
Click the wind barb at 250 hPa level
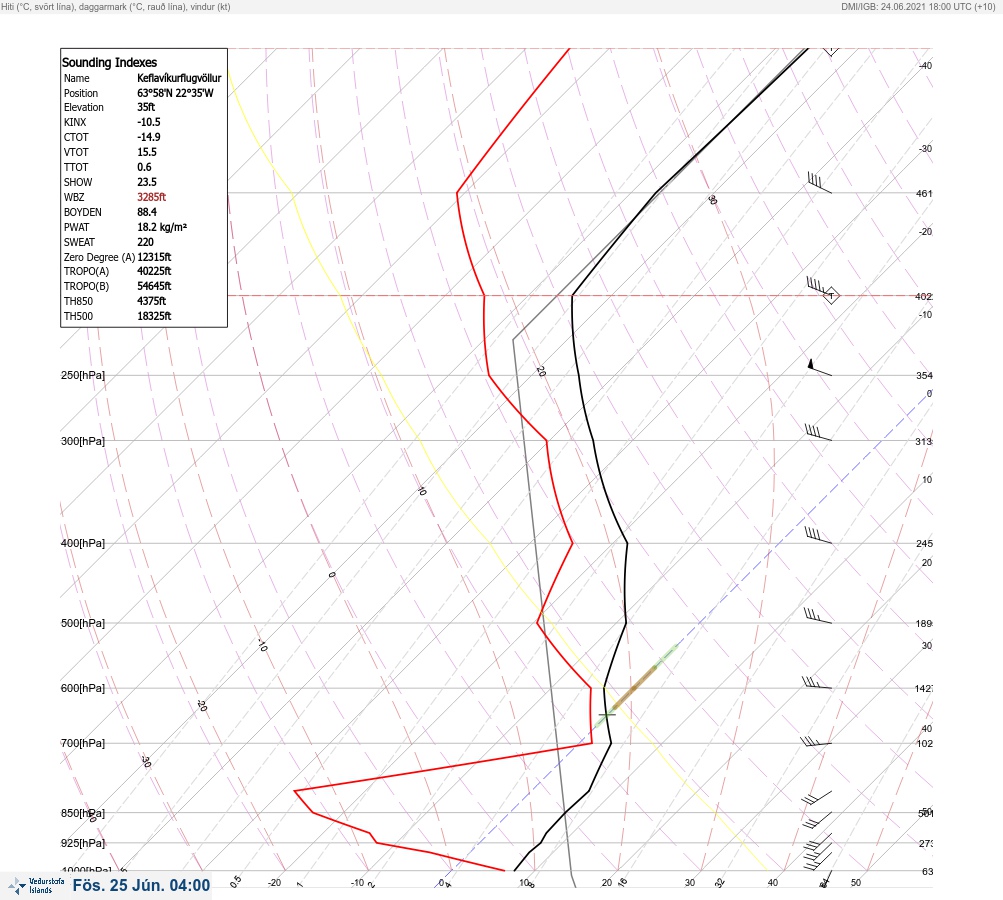coord(819,367)
